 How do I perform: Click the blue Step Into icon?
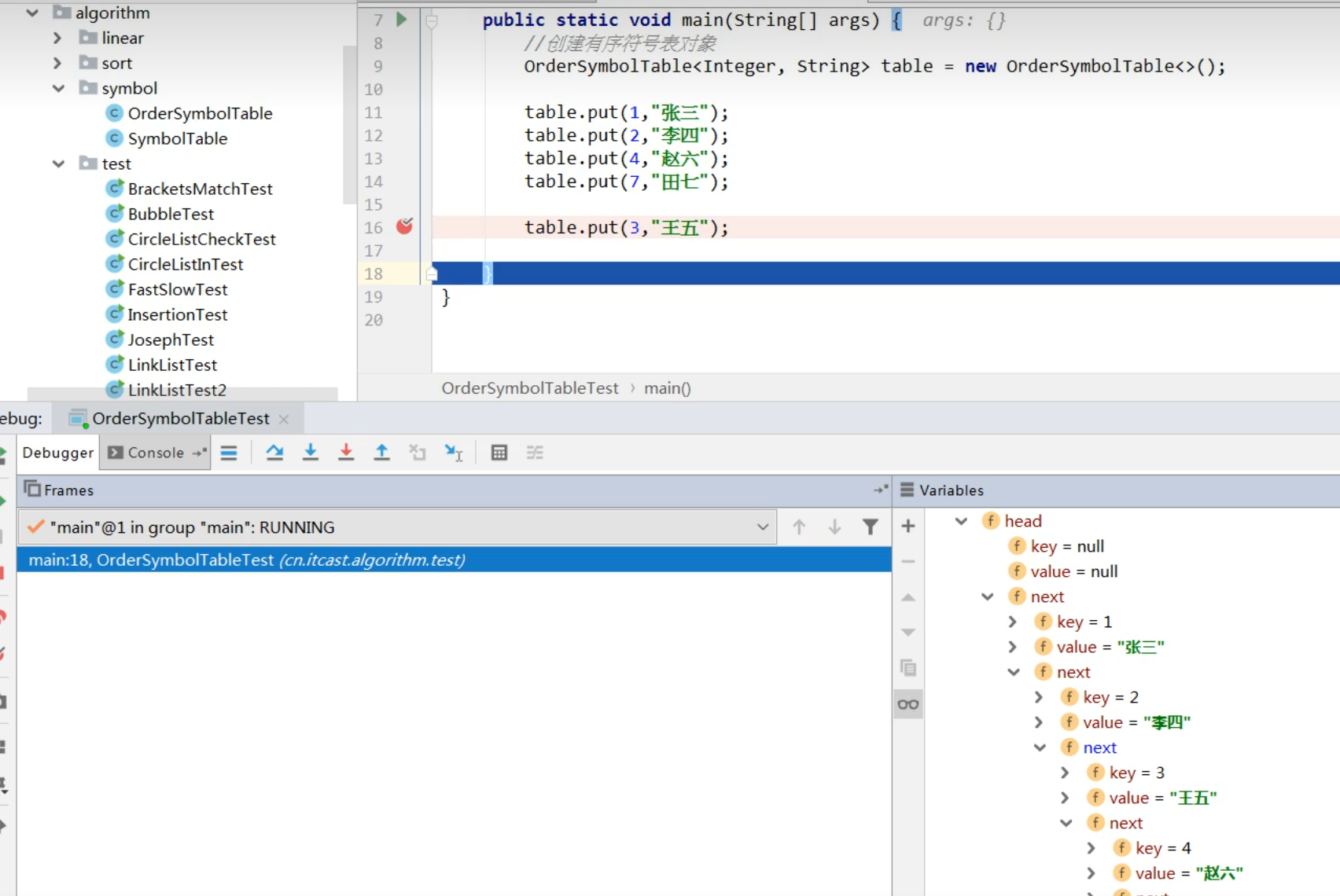click(x=311, y=452)
